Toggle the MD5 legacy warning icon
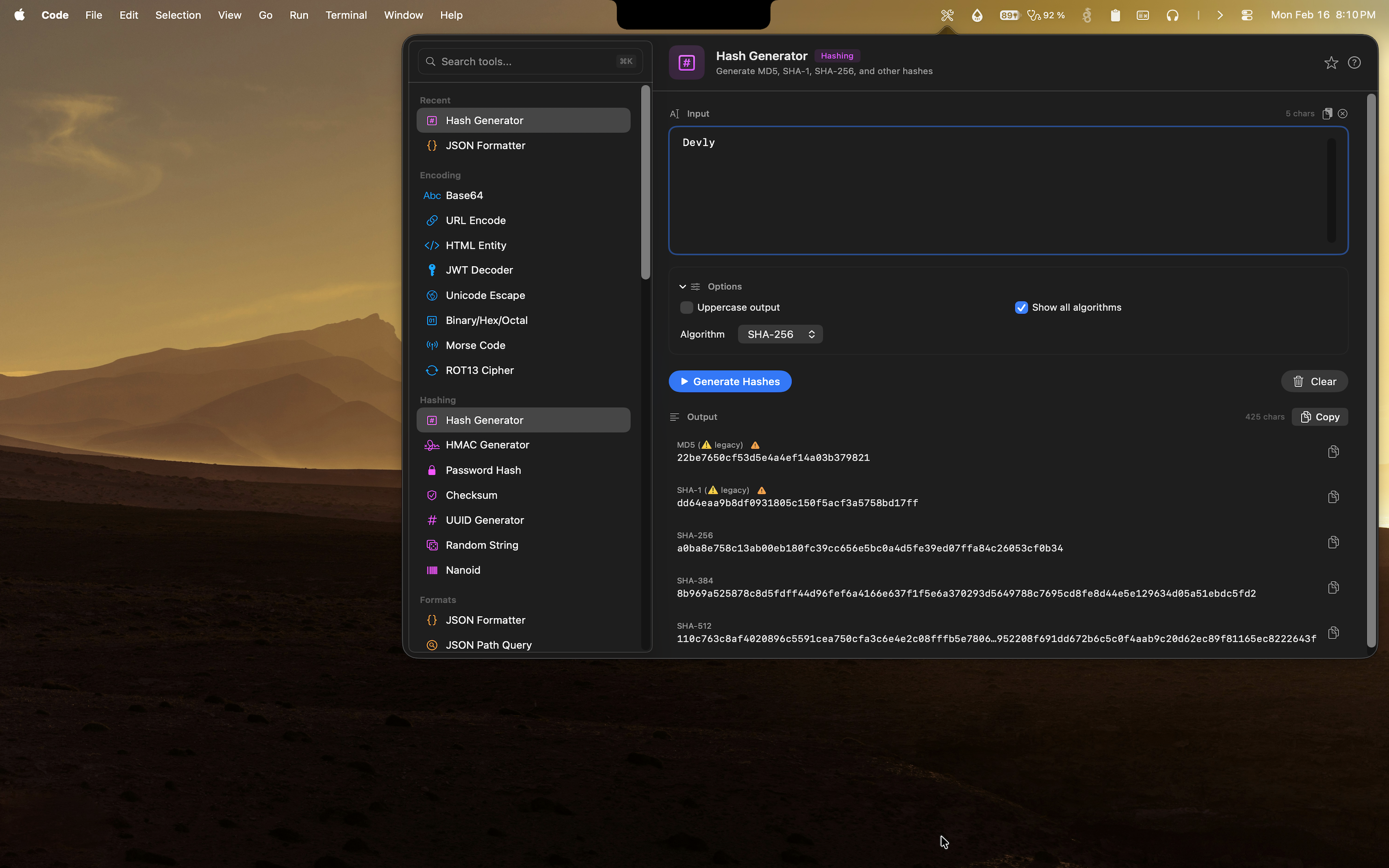This screenshot has width=1389, height=868. coord(755,444)
